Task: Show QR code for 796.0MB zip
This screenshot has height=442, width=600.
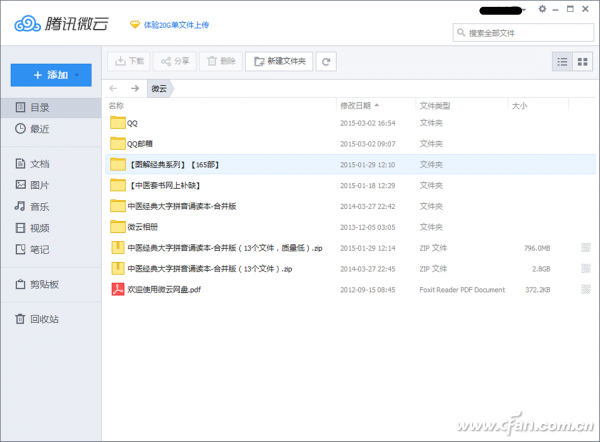Action: click(586, 248)
